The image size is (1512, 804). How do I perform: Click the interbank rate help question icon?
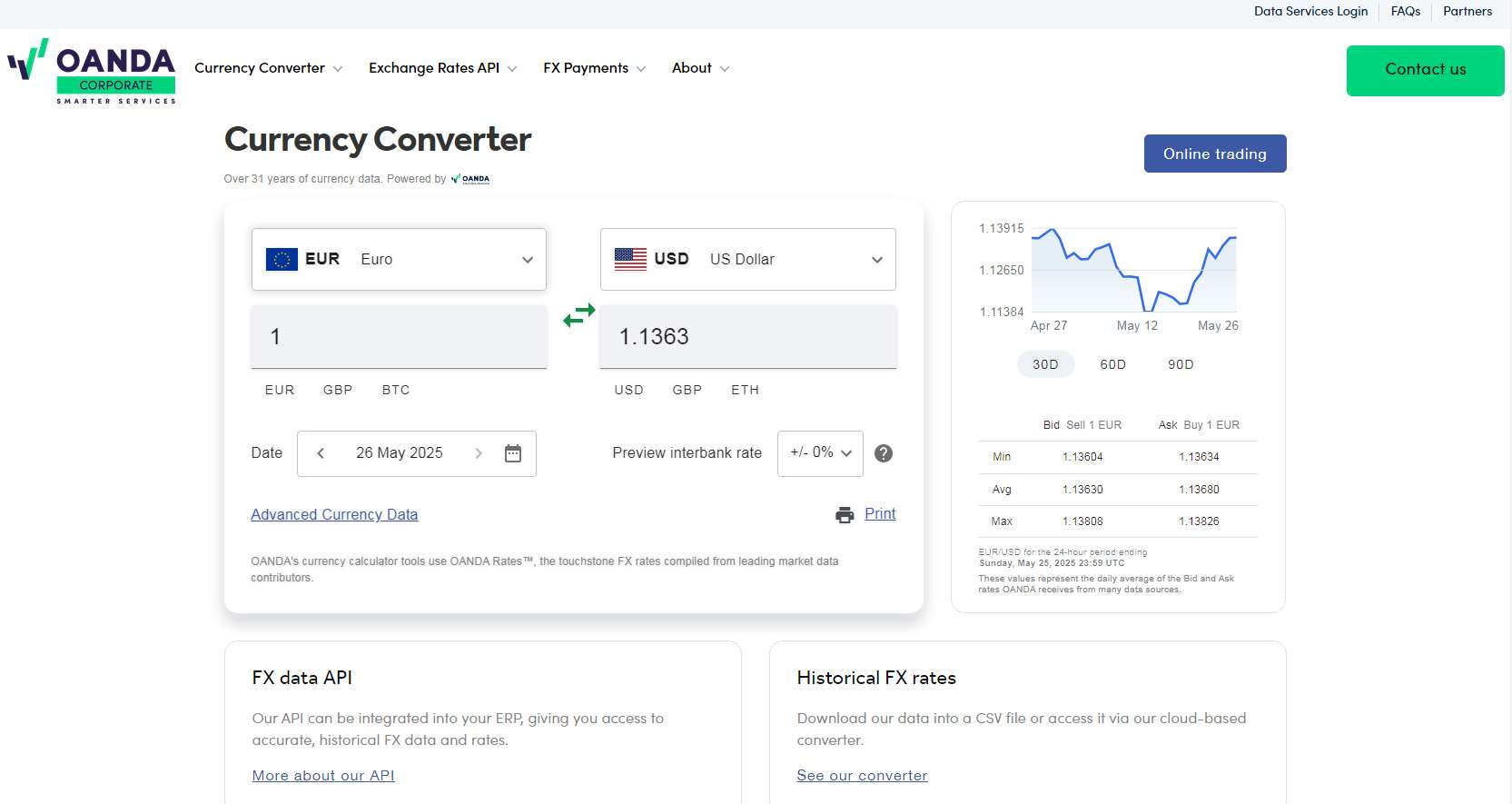pyautogui.click(x=883, y=453)
